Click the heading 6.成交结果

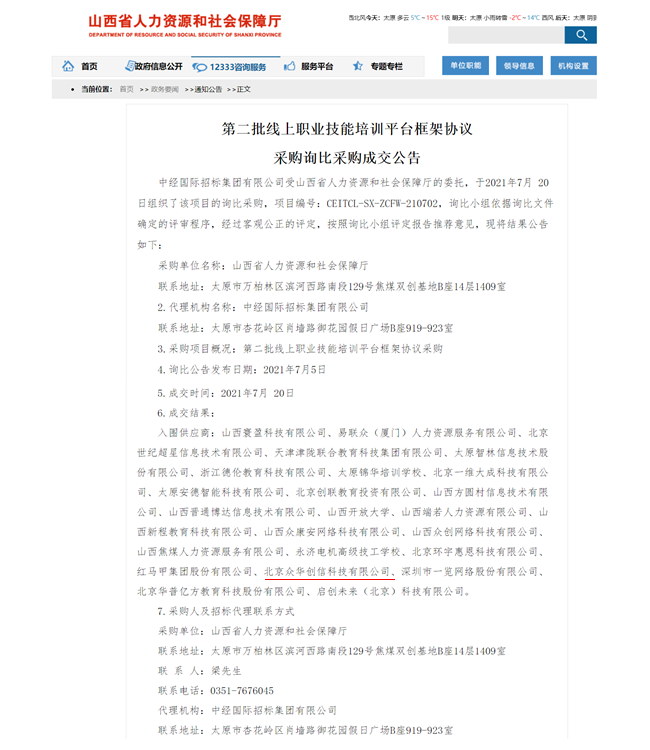coord(186,413)
